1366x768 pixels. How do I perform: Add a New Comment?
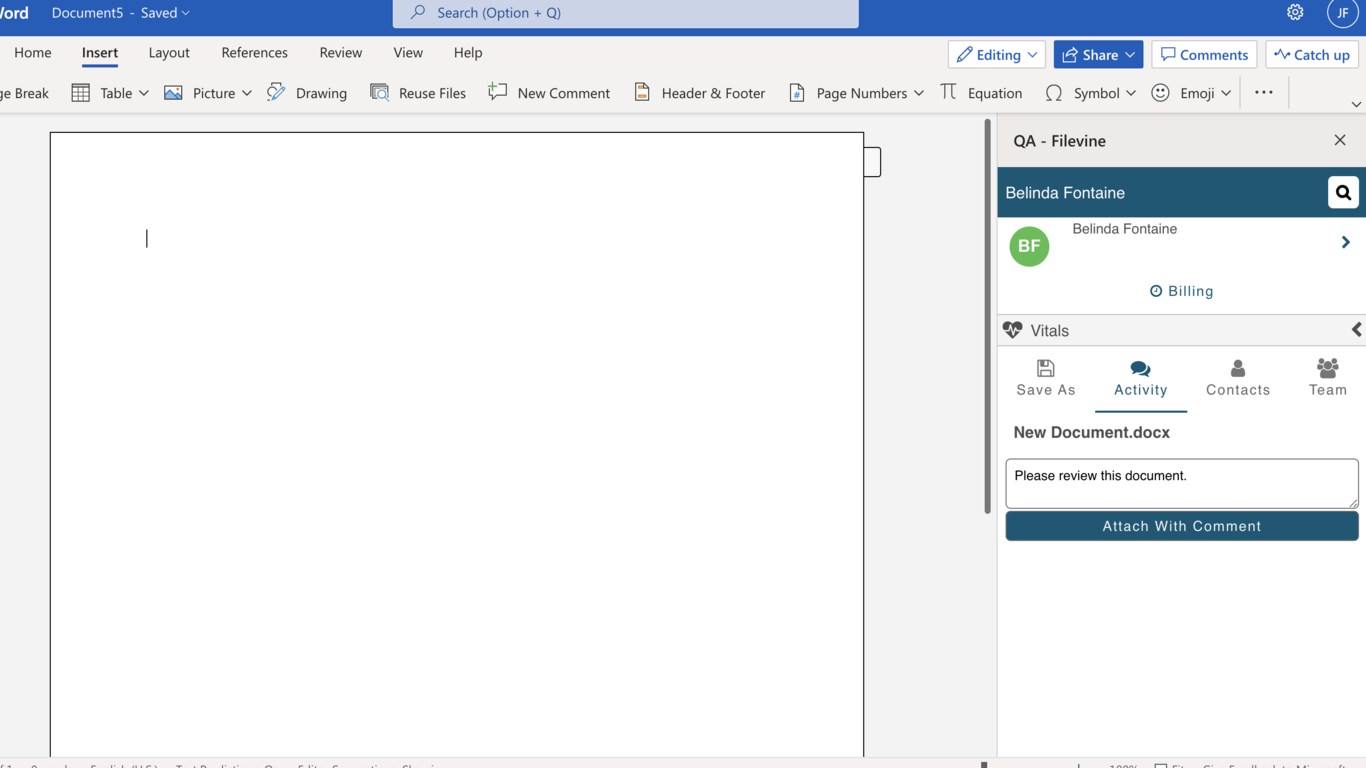(549, 93)
